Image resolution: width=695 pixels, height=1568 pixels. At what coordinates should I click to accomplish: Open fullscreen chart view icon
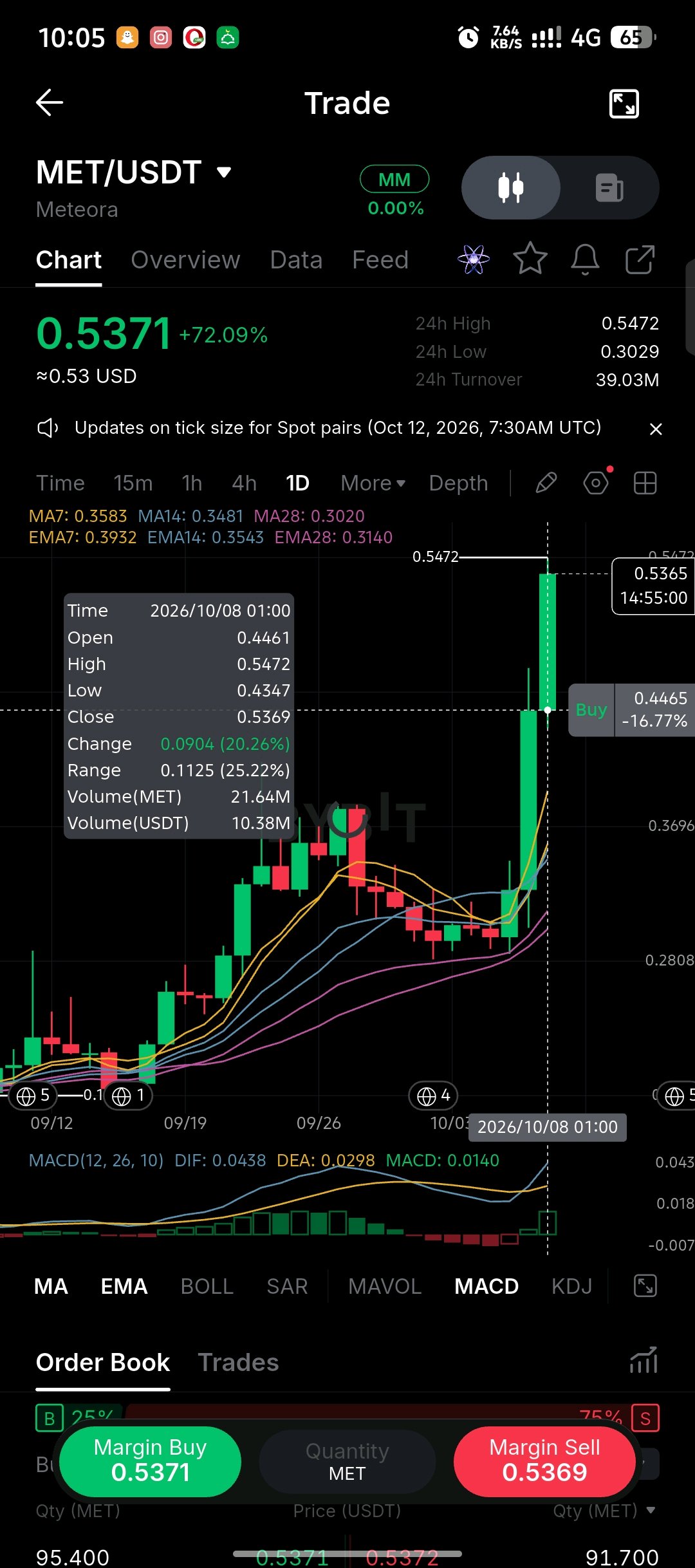coord(624,104)
